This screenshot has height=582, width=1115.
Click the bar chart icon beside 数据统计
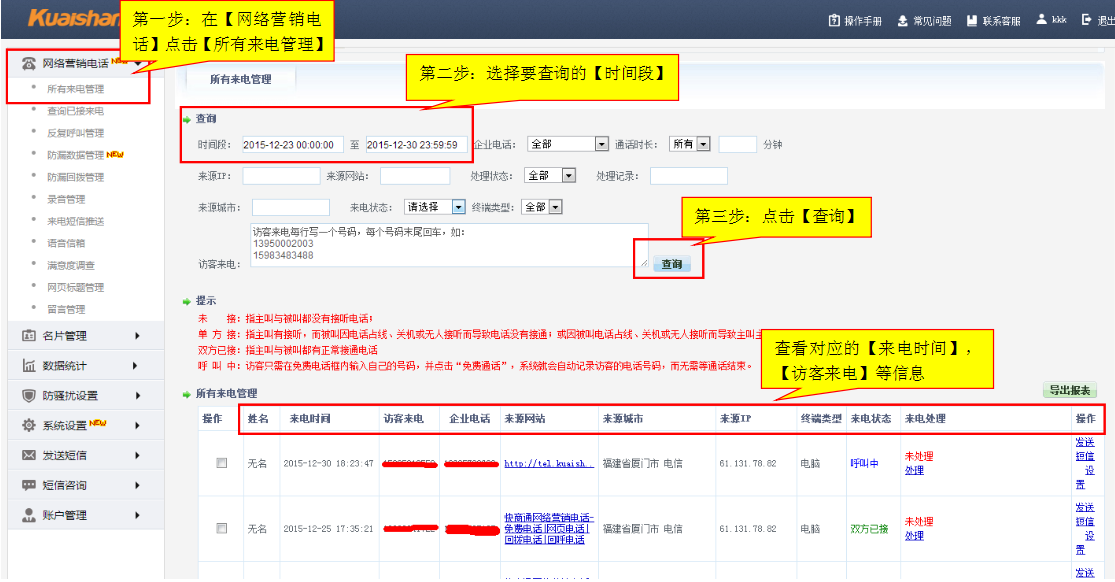coord(29,366)
